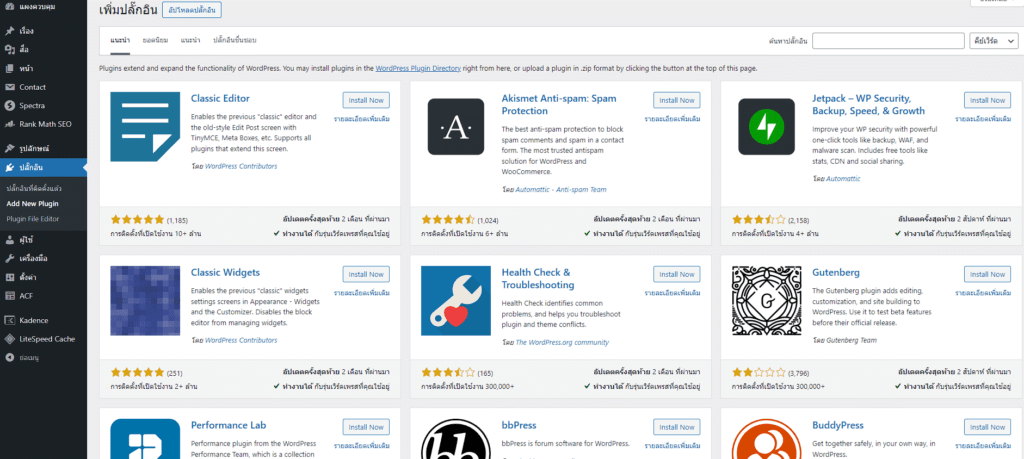Image resolution: width=1024 pixels, height=459 pixels.
Task: Click the Tools wrench icon in sidebar
Action: 9,258
